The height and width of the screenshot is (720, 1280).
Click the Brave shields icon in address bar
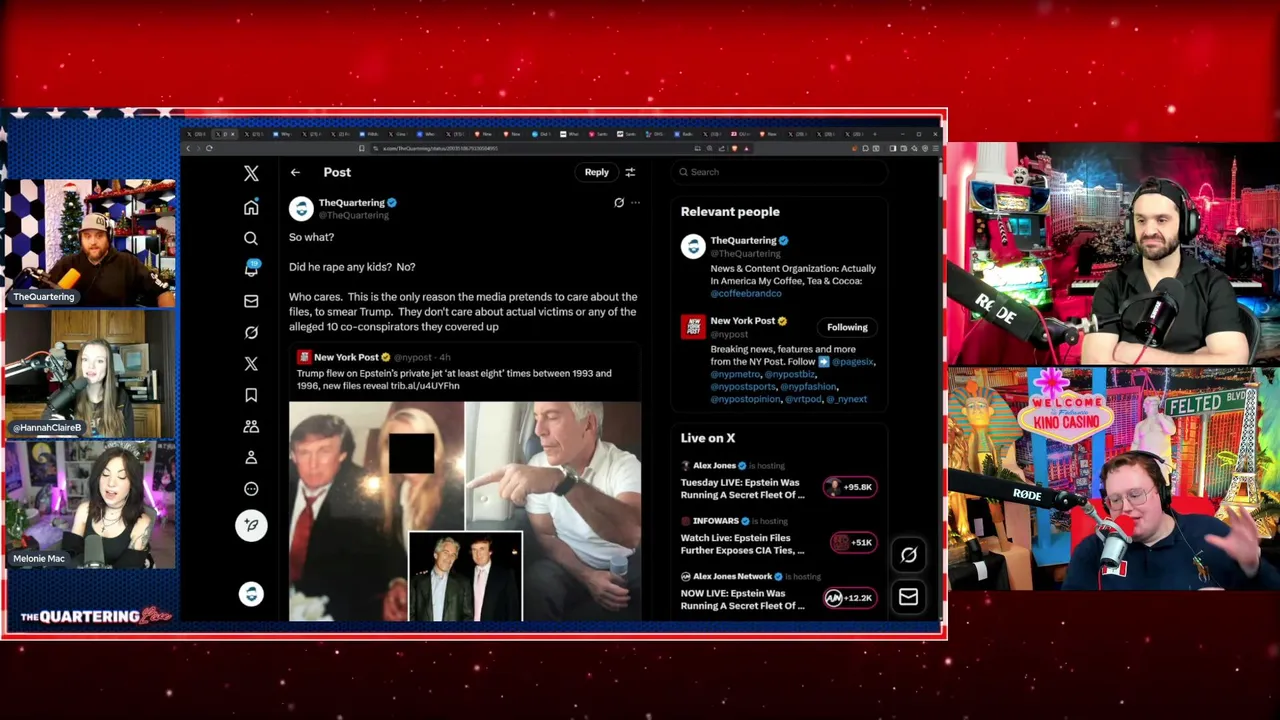tap(735, 148)
